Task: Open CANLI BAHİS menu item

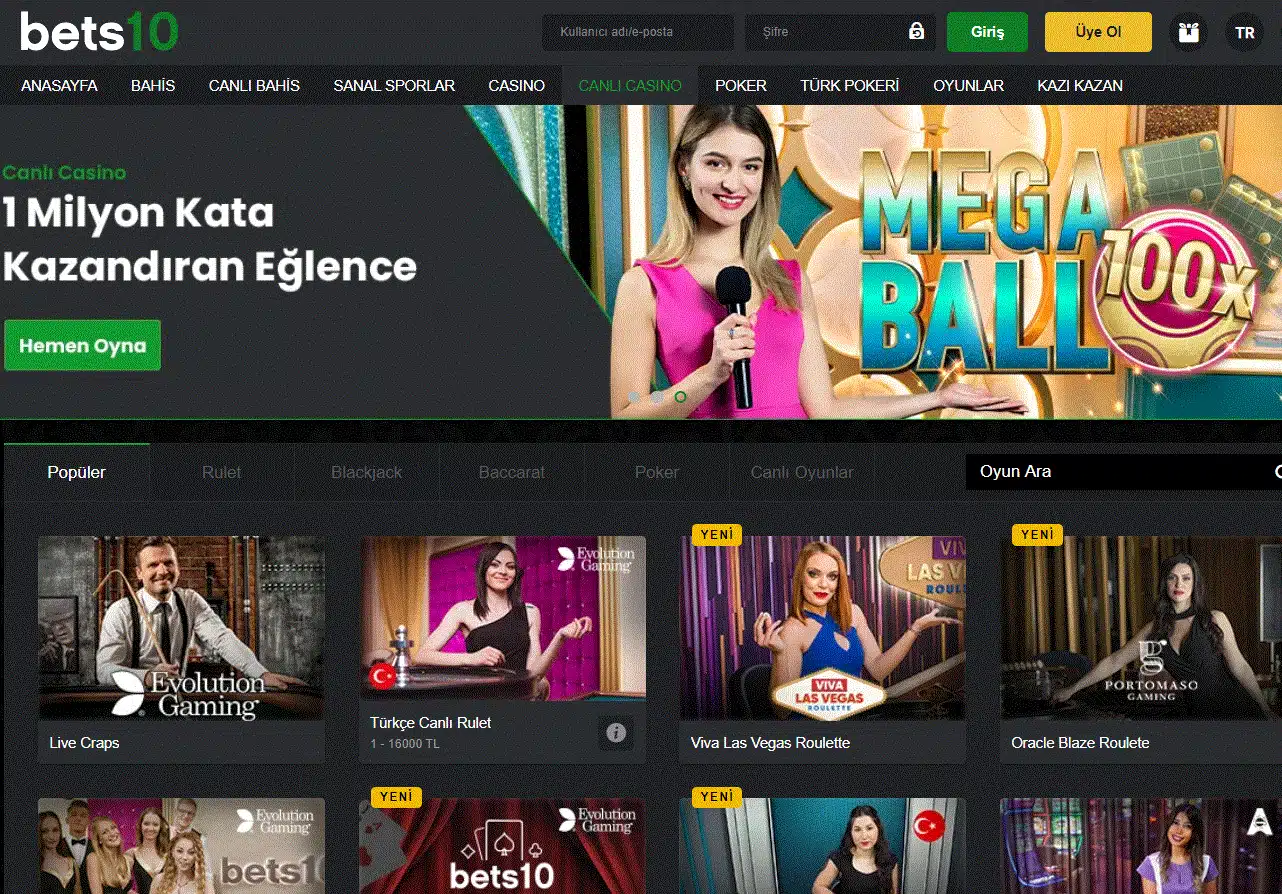Action: [x=254, y=86]
